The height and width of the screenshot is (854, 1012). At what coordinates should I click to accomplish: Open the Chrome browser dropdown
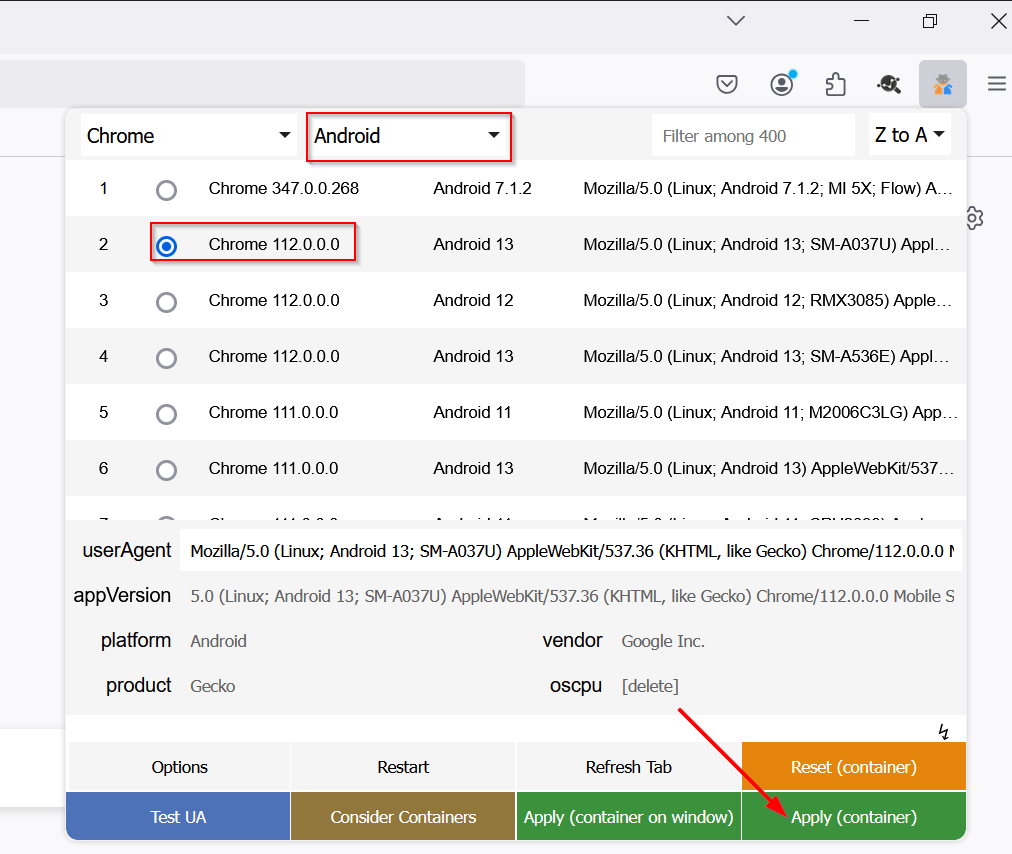click(x=188, y=136)
